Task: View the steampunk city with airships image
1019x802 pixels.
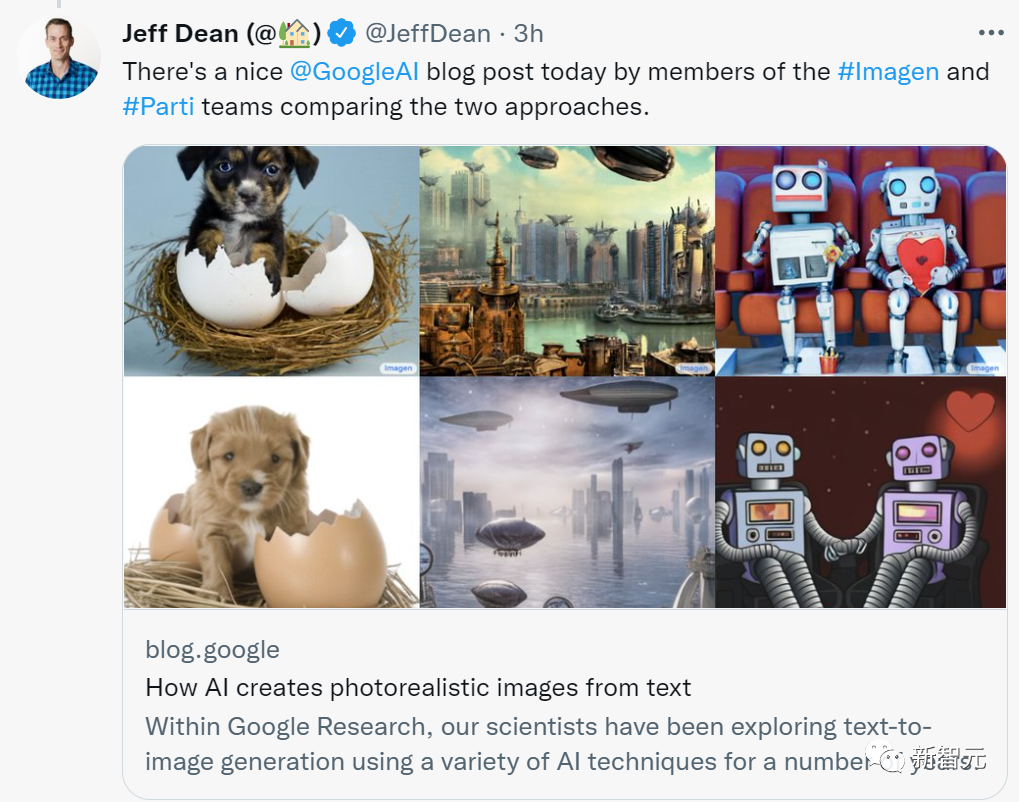Action: [x=567, y=261]
